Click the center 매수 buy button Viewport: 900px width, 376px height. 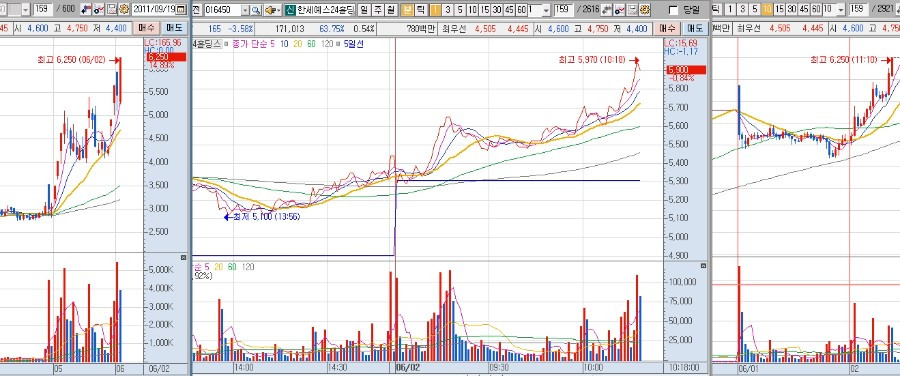point(667,28)
